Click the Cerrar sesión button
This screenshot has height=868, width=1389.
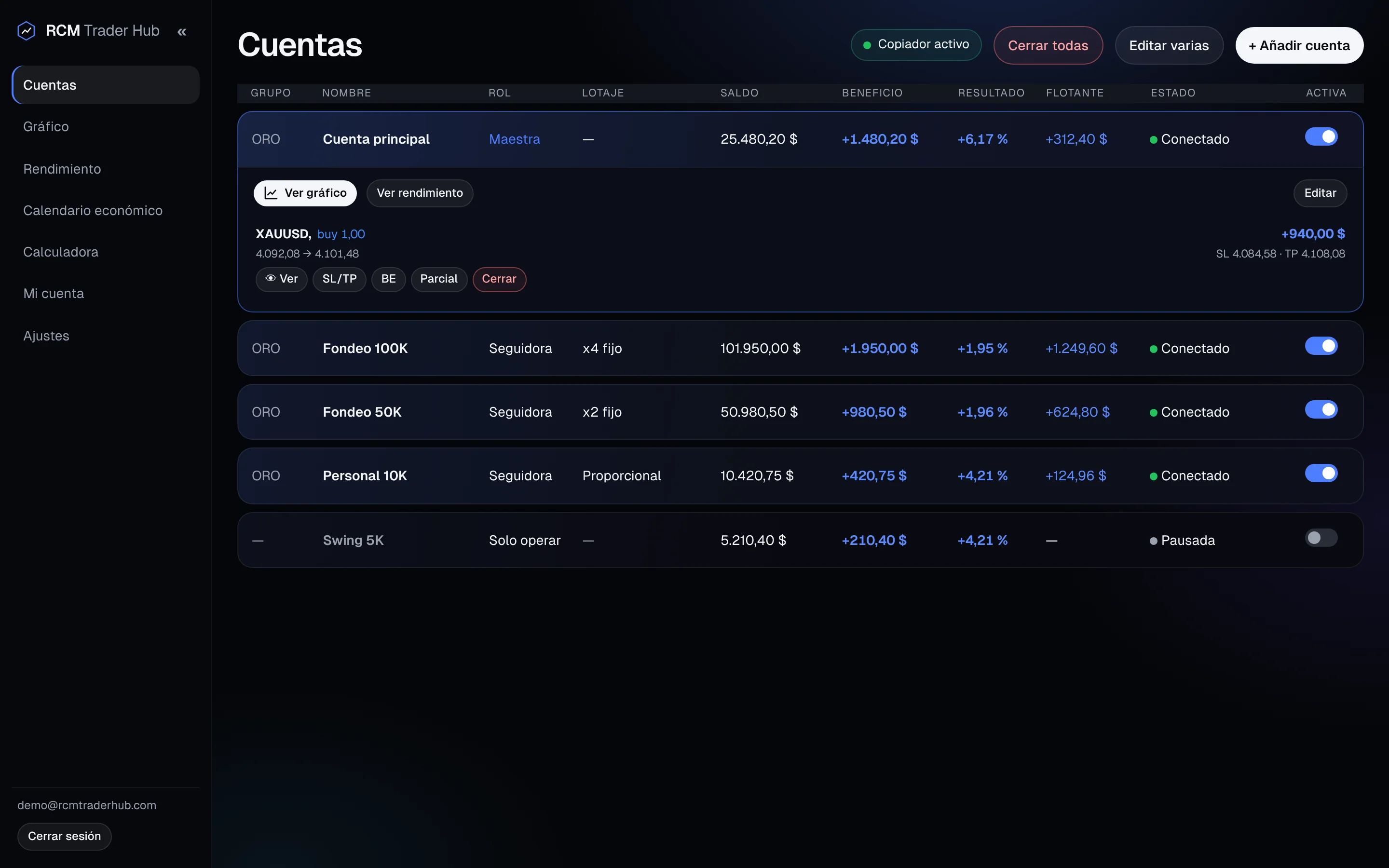coord(64,837)
